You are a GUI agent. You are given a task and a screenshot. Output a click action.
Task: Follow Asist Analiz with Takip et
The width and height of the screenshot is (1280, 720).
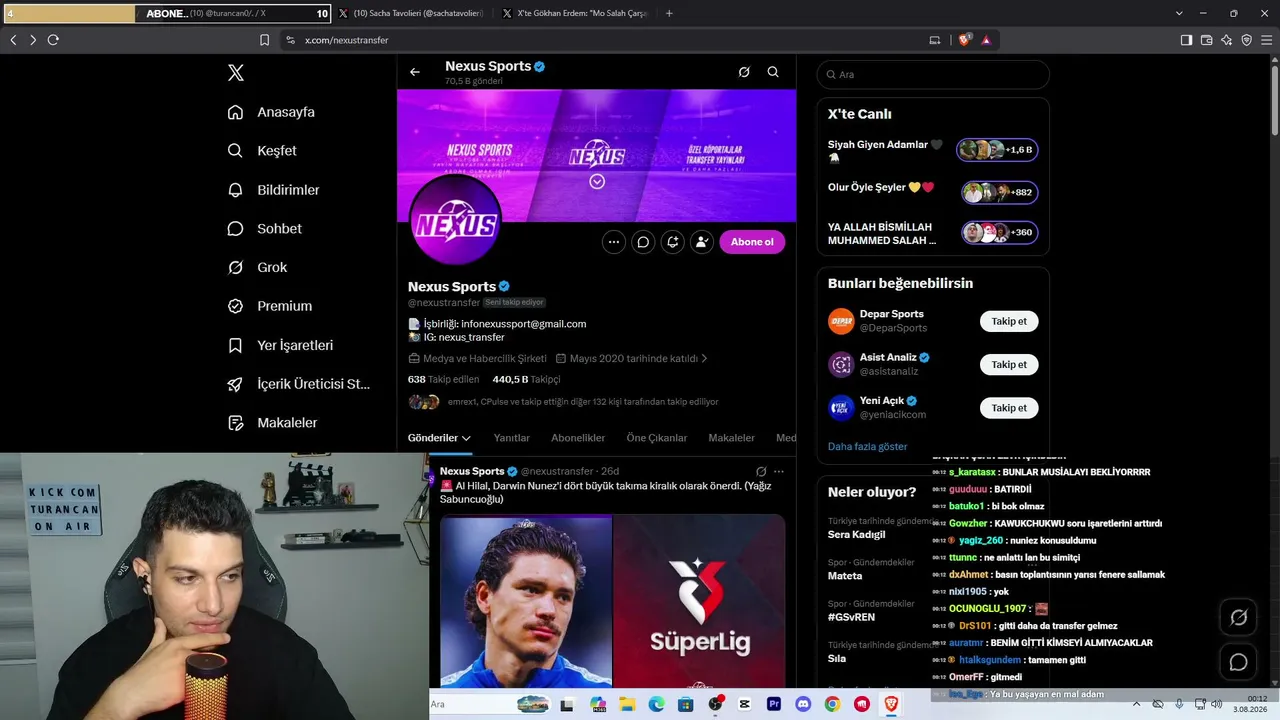[1009, 364]
